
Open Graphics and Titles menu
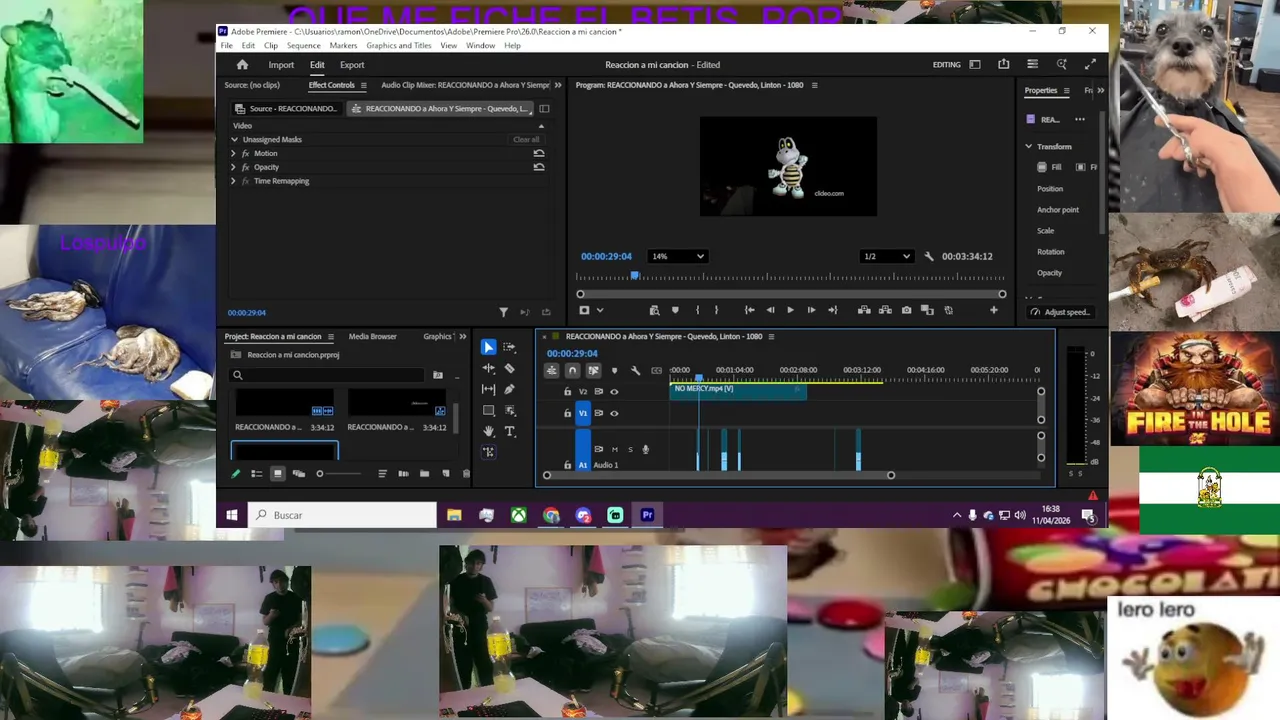click(398, 45)
